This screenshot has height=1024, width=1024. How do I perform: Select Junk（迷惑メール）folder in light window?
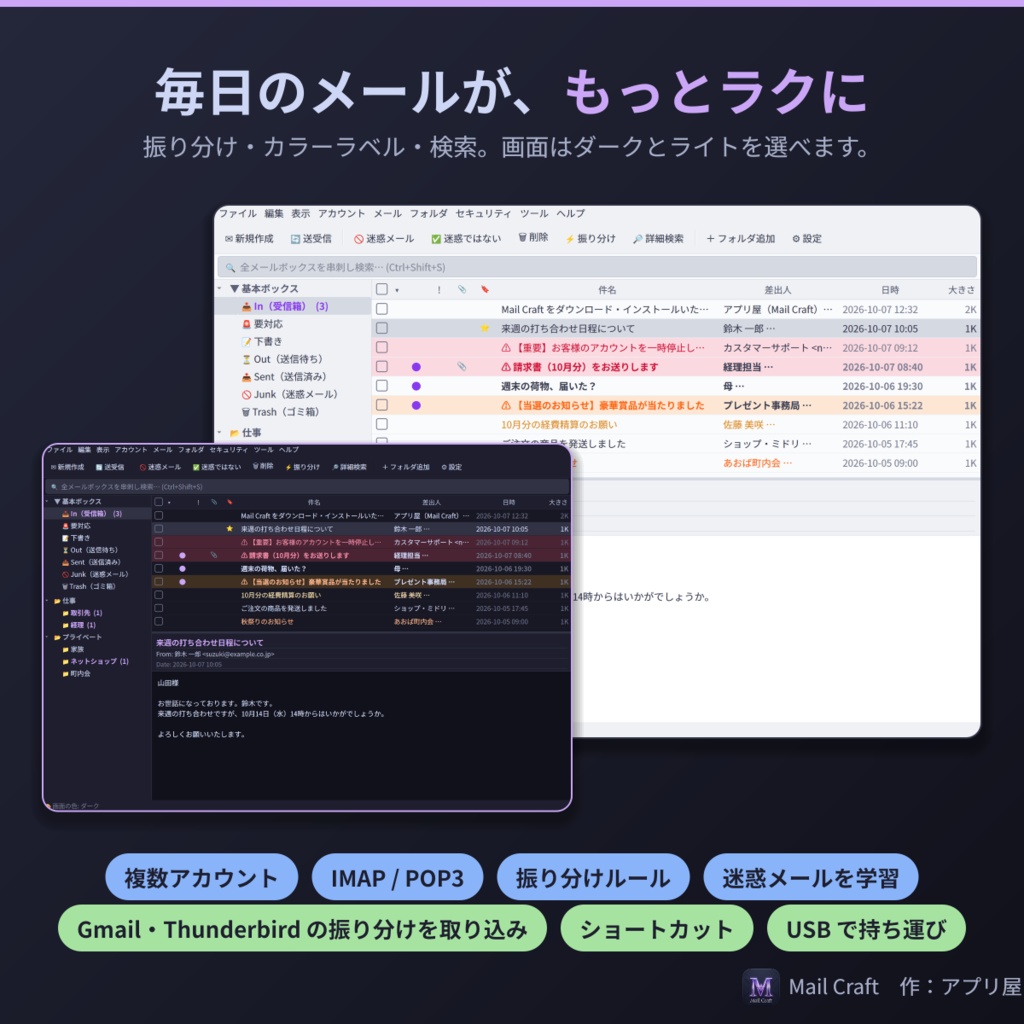pos(289,394)
